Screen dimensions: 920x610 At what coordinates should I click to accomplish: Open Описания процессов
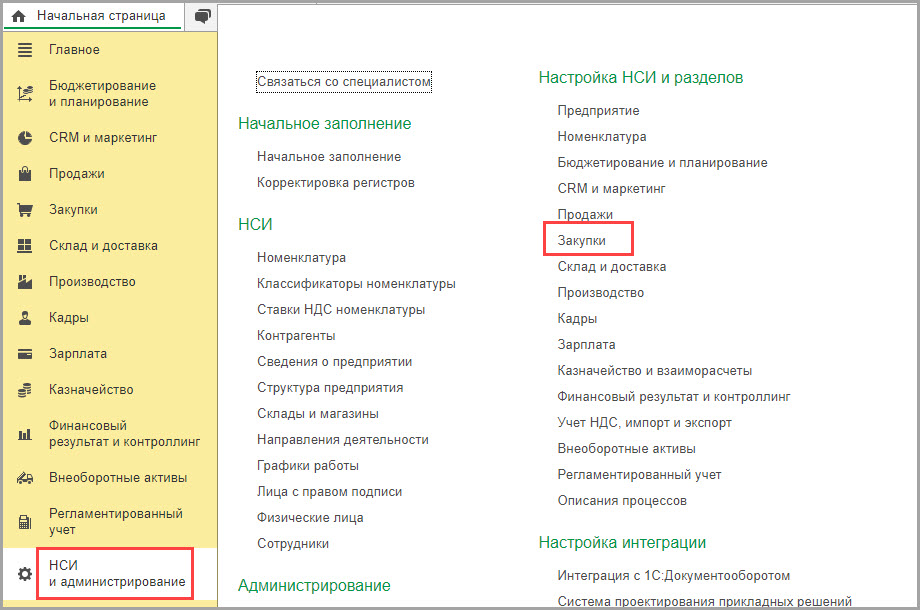click(622, 501)
